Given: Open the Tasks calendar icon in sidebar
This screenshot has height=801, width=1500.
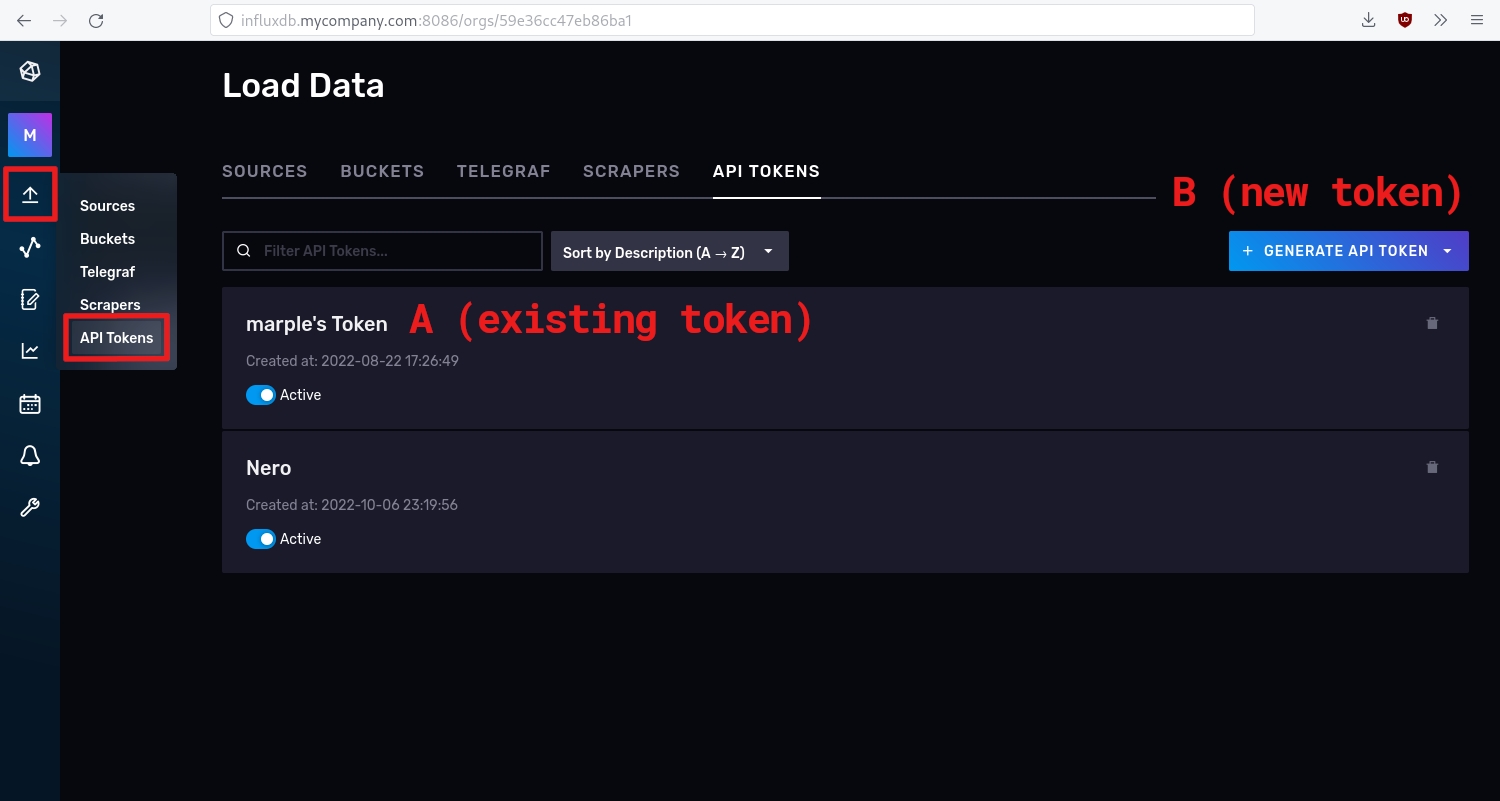Looking at the screenshot, I should pos(30,404).
